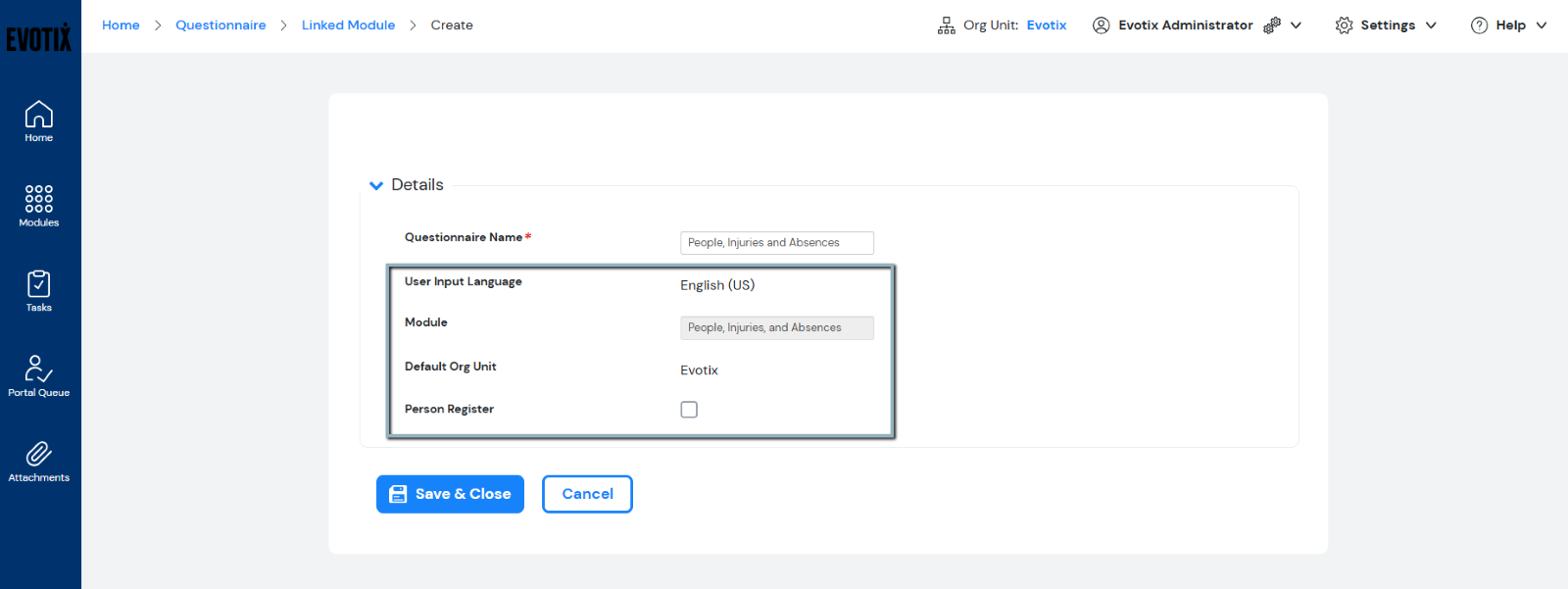Screen dimensions: 1568x589
Task: Click Save & Close button
Action: (x=450, y=494)
